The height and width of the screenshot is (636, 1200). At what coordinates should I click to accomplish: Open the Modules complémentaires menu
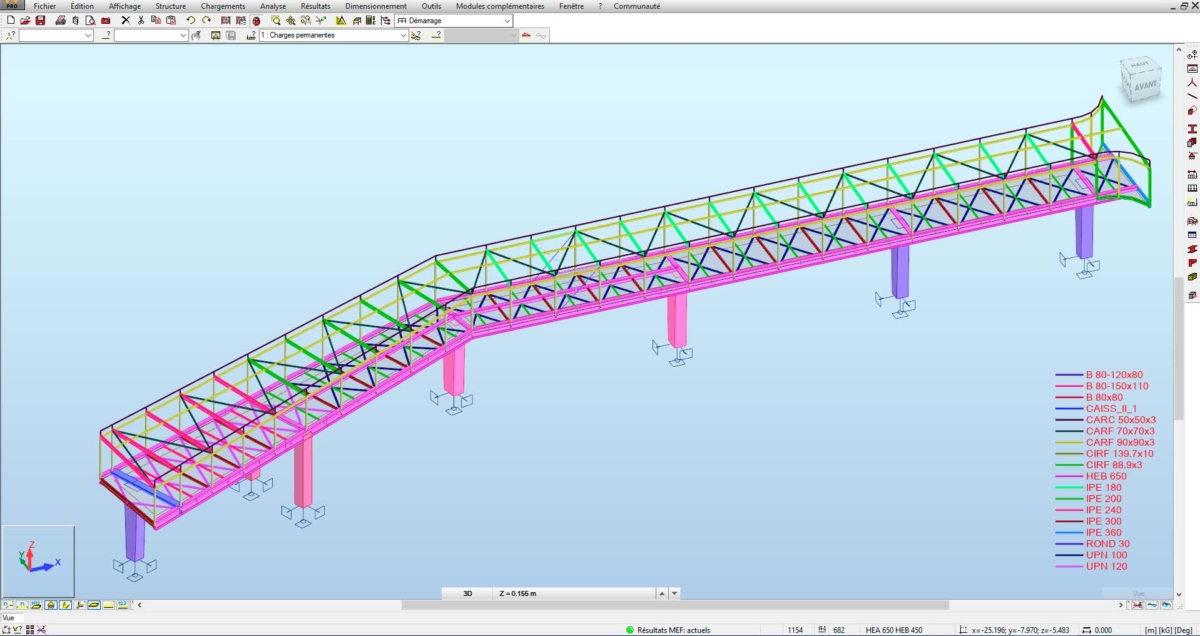tap(500, 6)
